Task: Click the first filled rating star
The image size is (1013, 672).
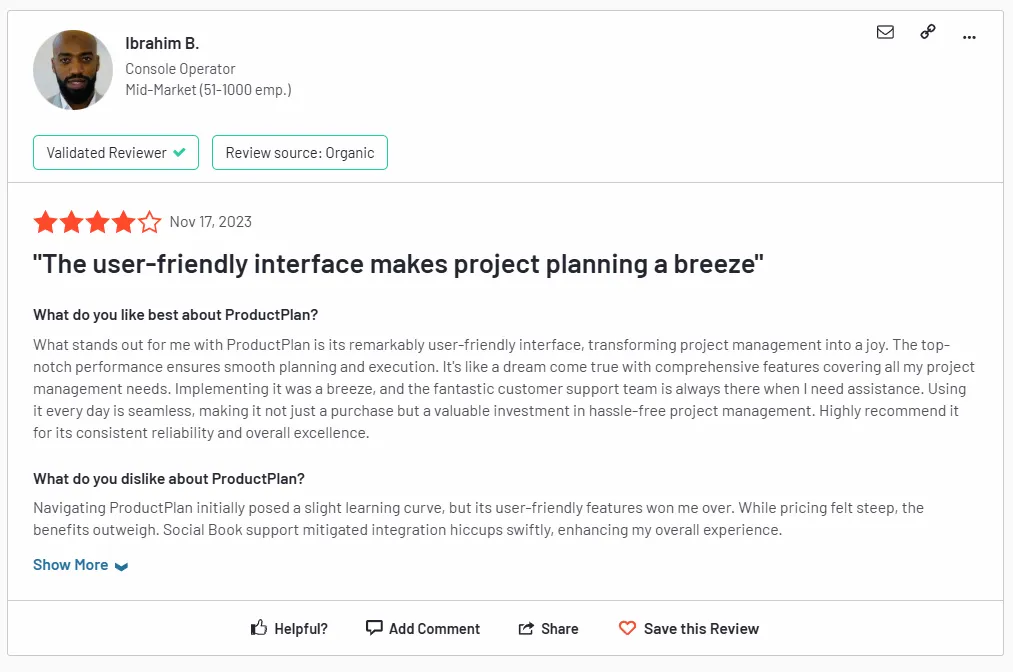Action: (x=45, y=222)
